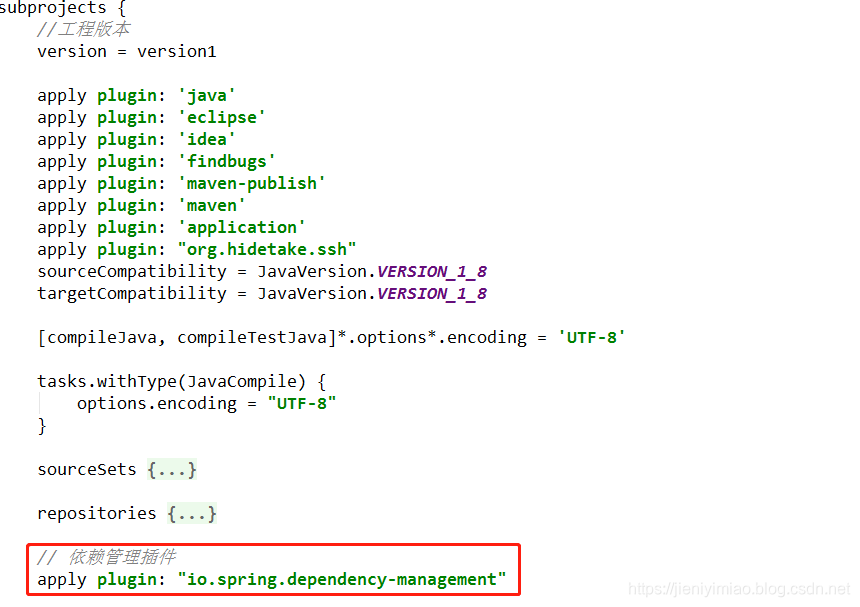Expand the folded sourceSets {...} block
This screenshot has width=860, height=607.
pyautogui.click(x=172, y=470)
